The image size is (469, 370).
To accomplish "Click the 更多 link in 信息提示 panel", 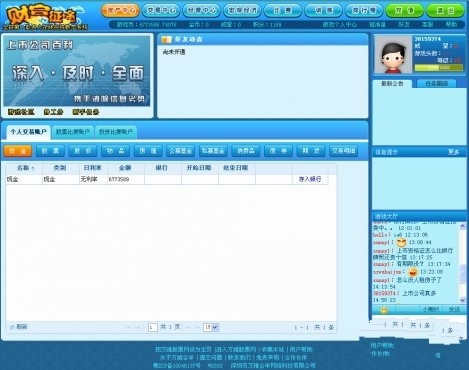I will [x=453, y=152].
